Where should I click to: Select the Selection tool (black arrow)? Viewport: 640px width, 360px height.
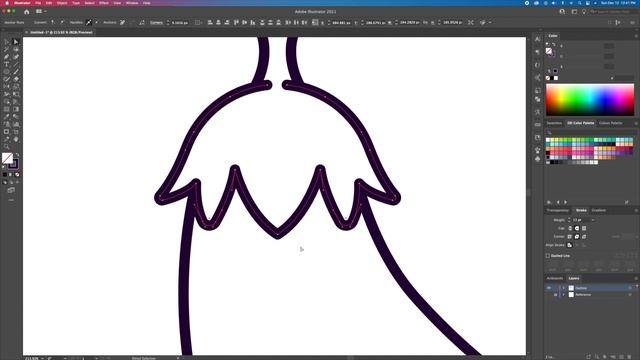pos(7,42)
